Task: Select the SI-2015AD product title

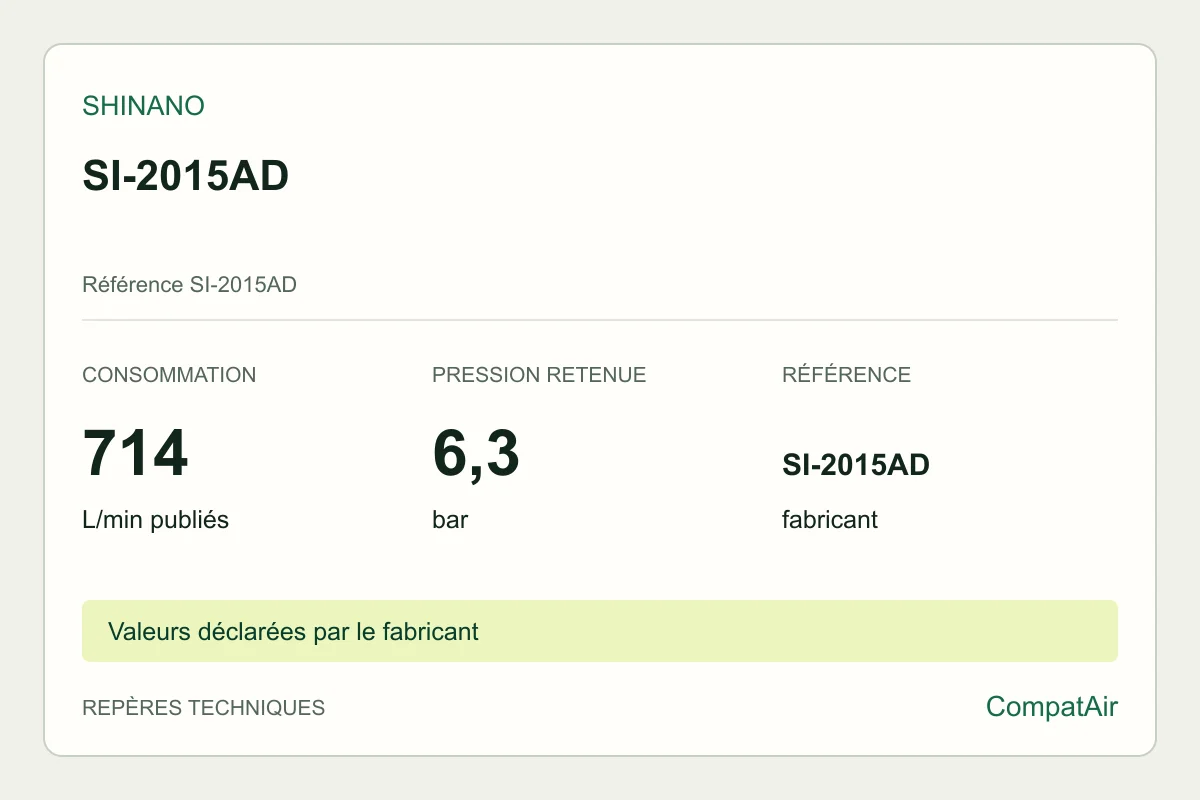Action: [x=185, y=177]
